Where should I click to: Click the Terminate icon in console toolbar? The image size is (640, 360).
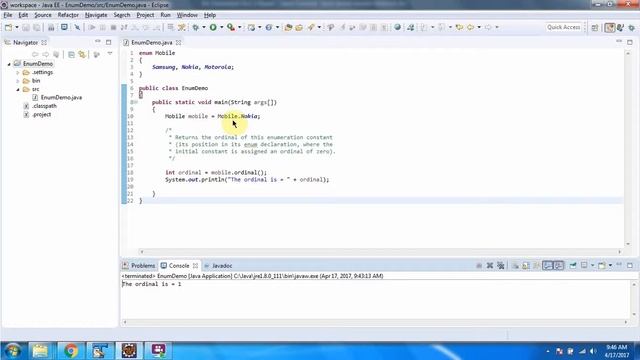tap(479, 266)
